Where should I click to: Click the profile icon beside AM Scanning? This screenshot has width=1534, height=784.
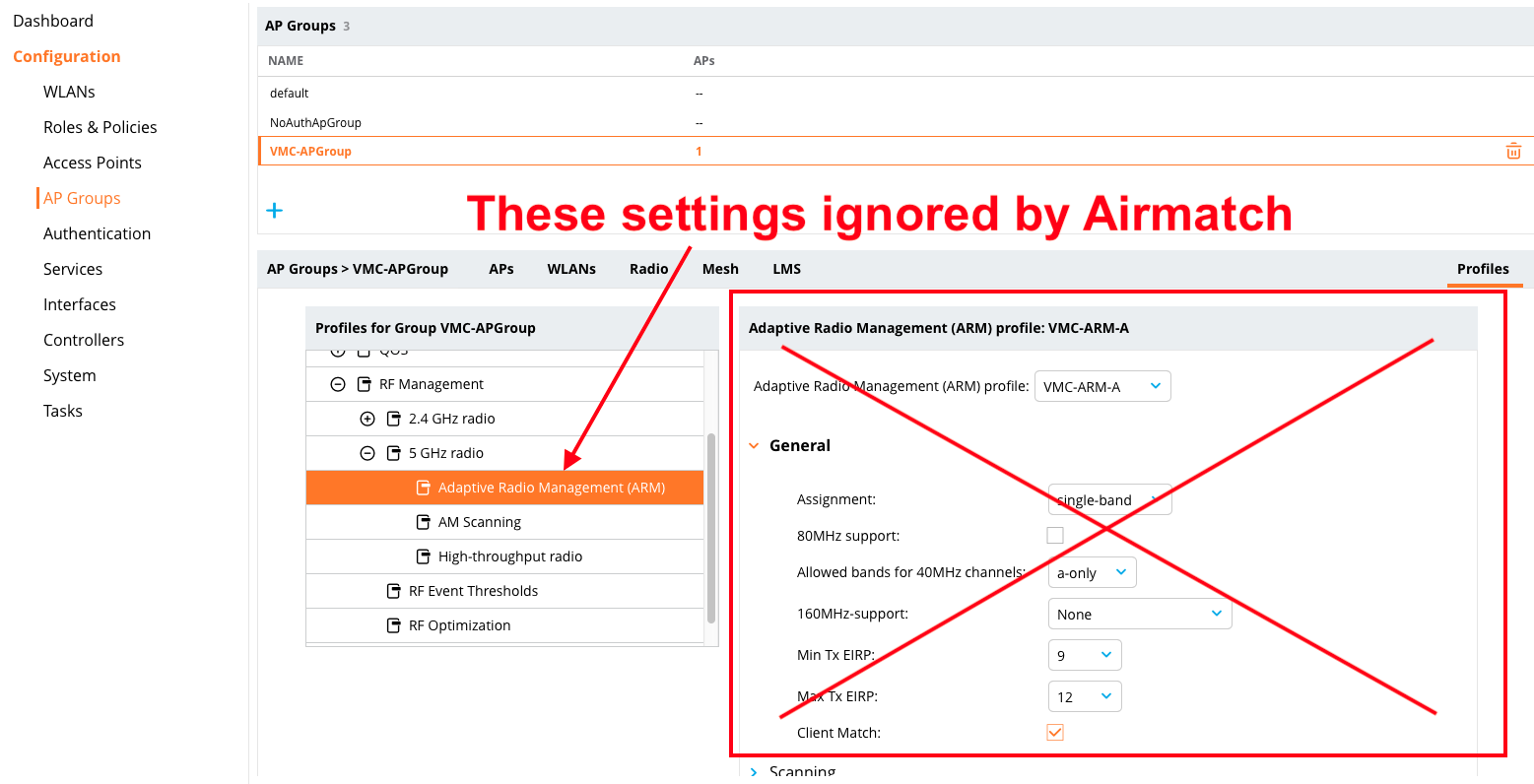pos(424,521)
